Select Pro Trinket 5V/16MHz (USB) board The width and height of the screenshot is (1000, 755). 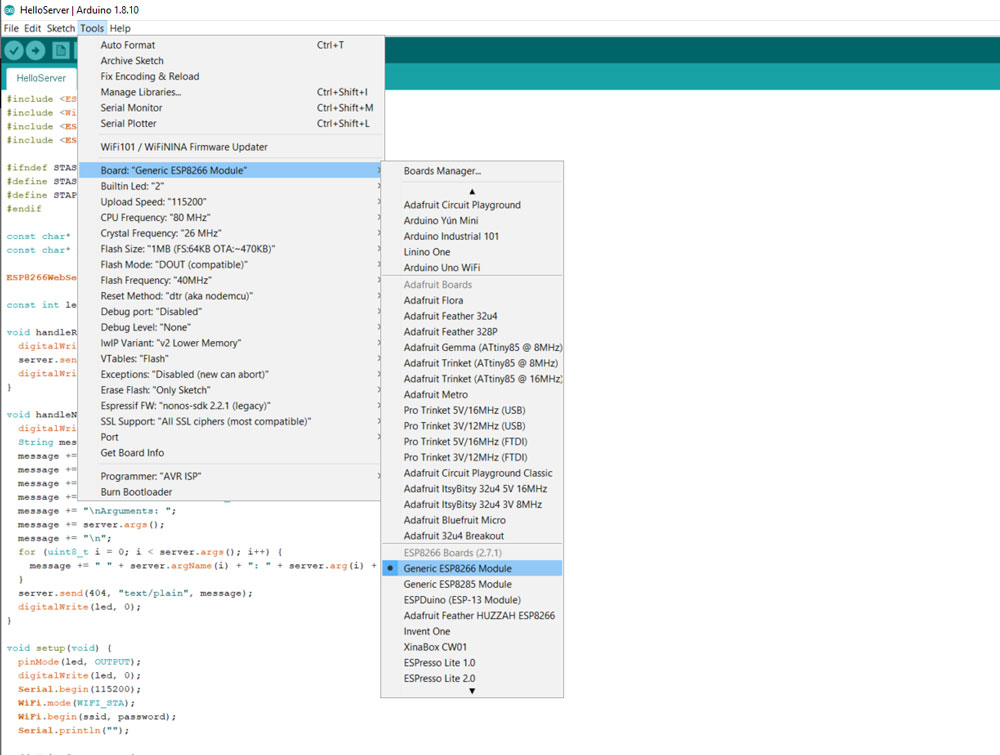point(472,410)
